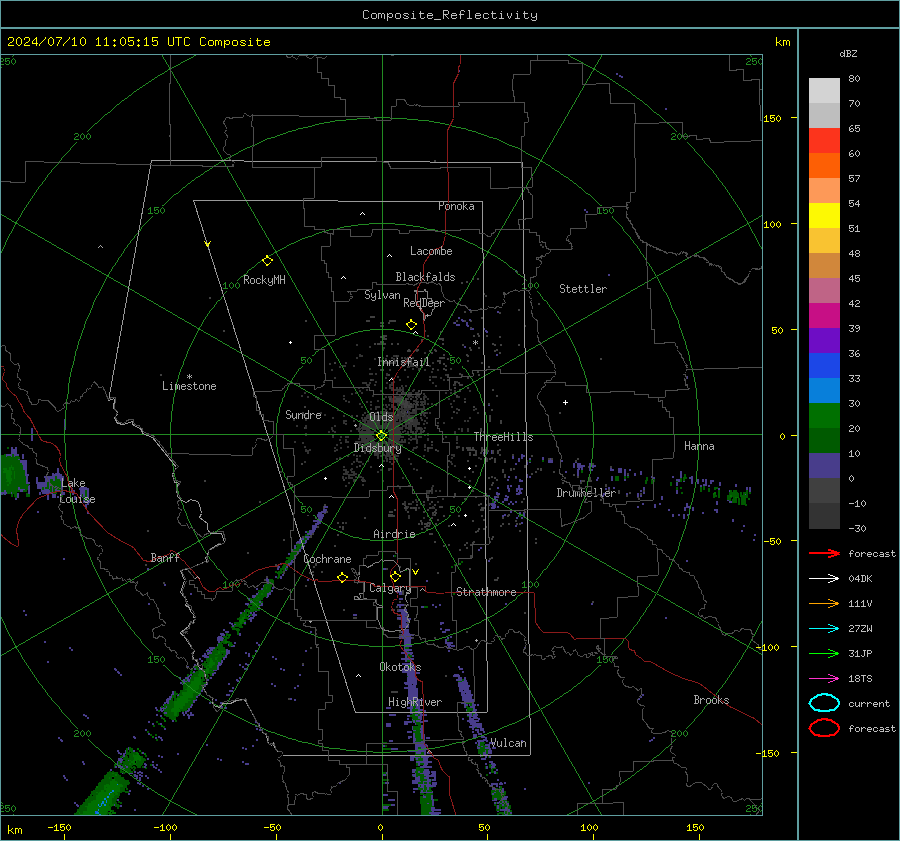
Task: Click the Calgary label on the map
Action: coord(390,588)
